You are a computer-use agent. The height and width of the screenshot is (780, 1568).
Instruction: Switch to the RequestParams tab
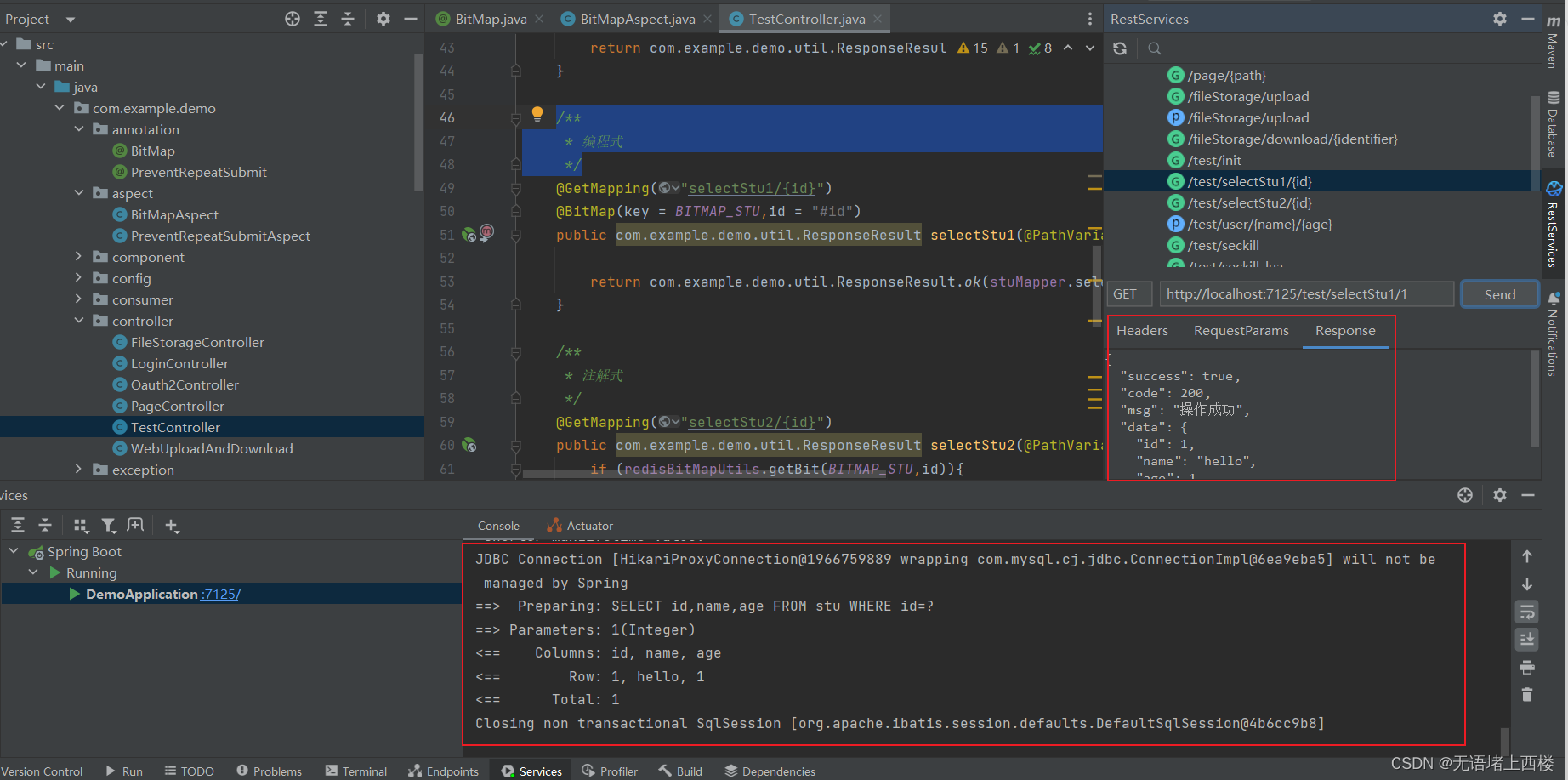pos(1241,331)
